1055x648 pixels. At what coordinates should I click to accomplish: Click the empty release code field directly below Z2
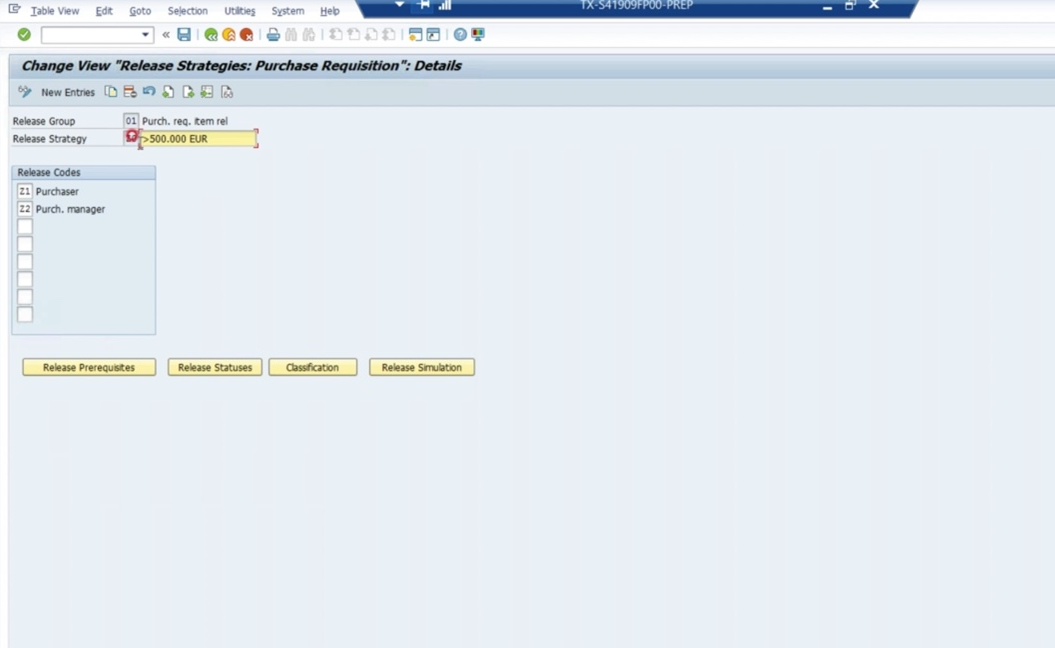click(25, 227)
